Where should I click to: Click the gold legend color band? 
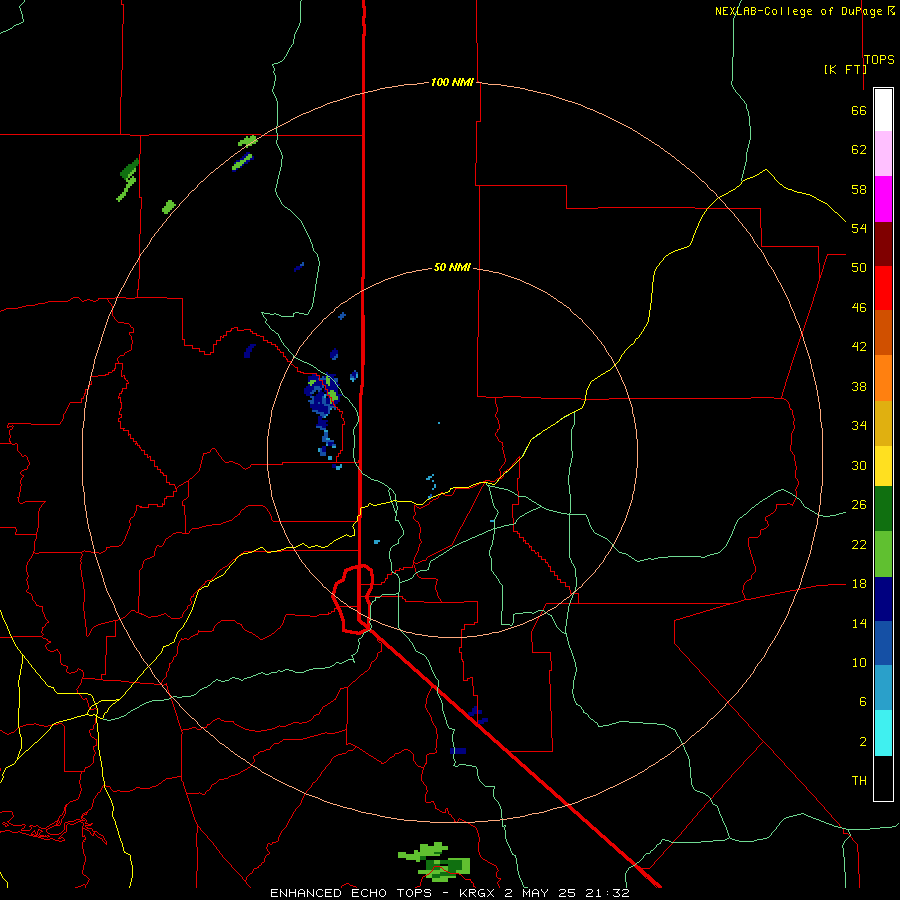(883, 423)
